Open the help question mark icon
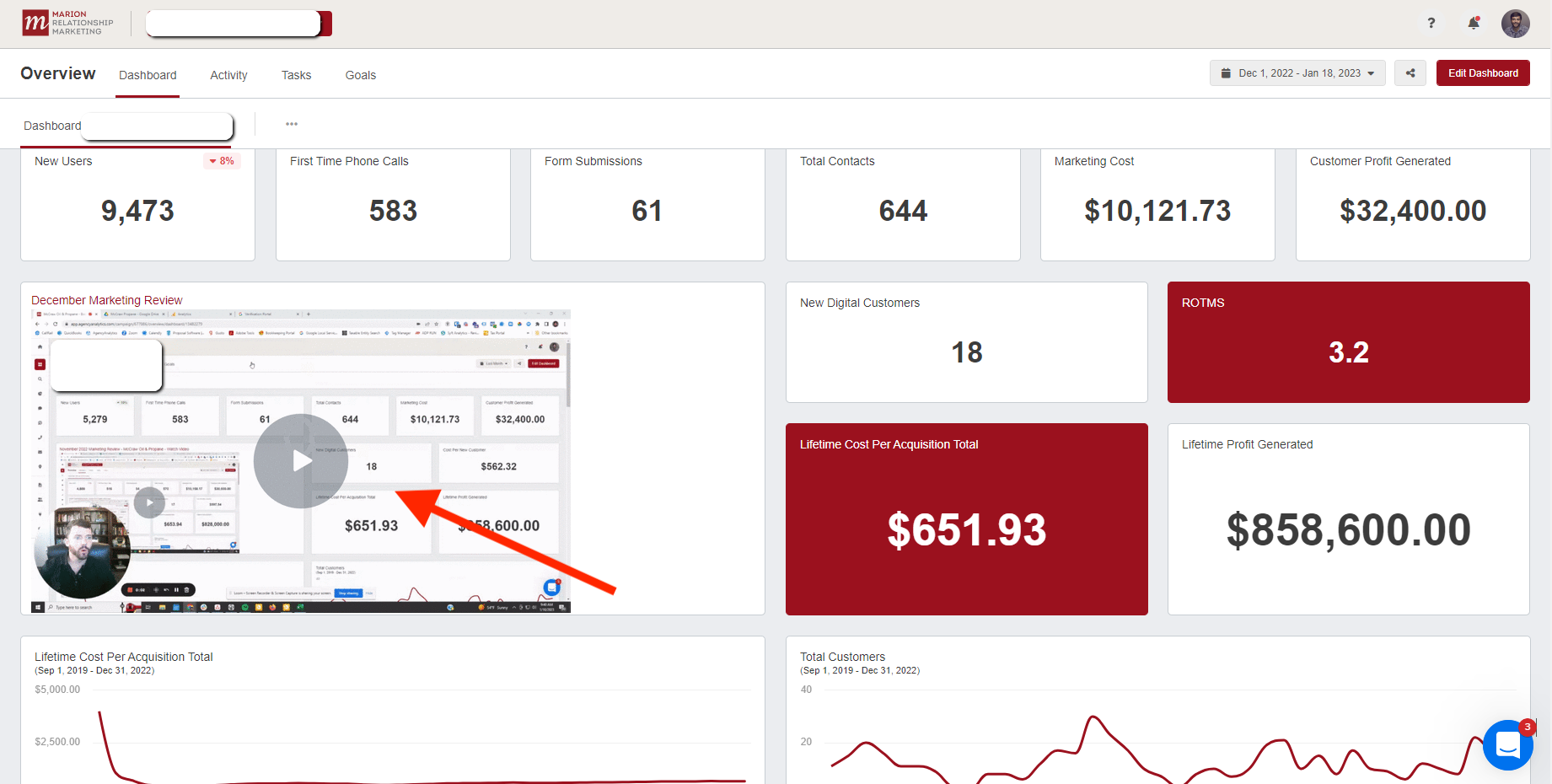The image size is (1552, 784). pyautogui.click(x=1431, y=24)
